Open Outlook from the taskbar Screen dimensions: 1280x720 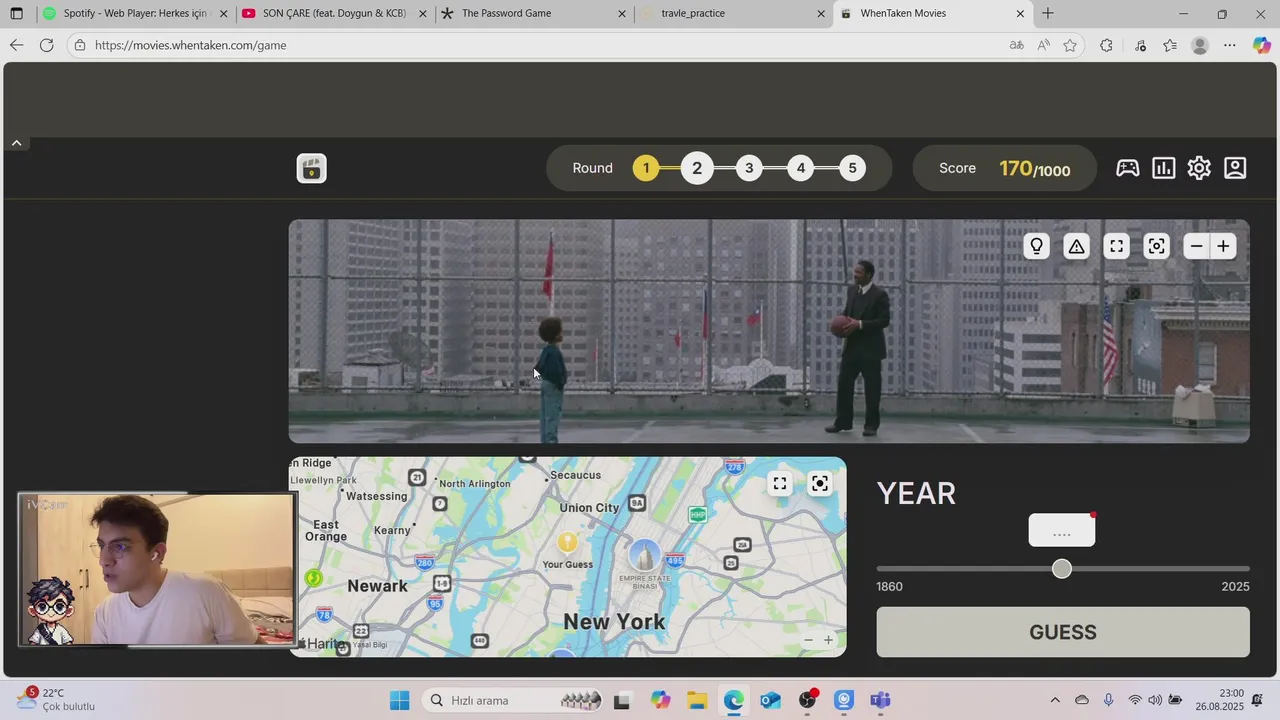pyautogui.click(x=770, y=700)
